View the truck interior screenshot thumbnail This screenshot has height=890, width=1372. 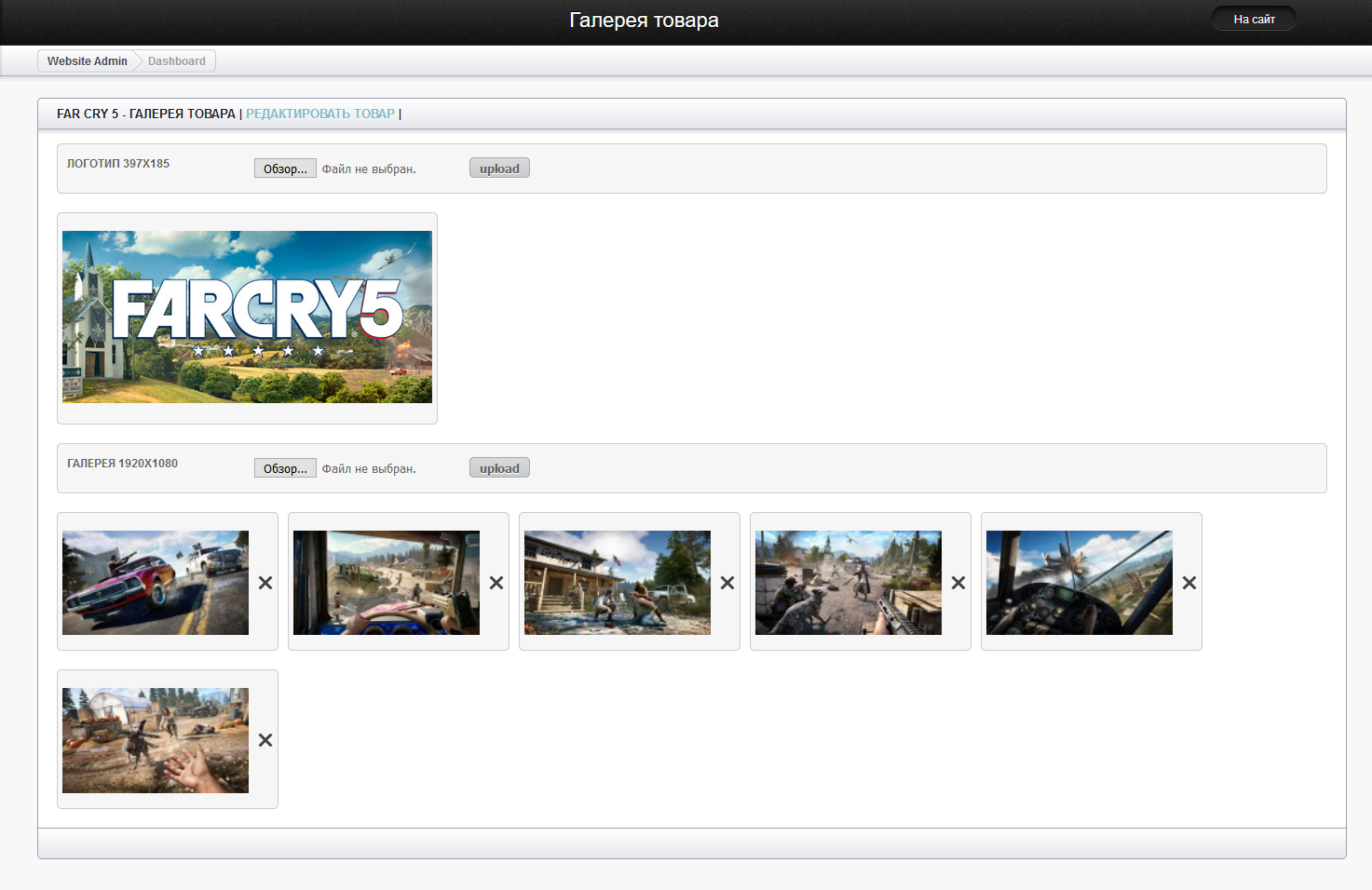pos(387,583)
